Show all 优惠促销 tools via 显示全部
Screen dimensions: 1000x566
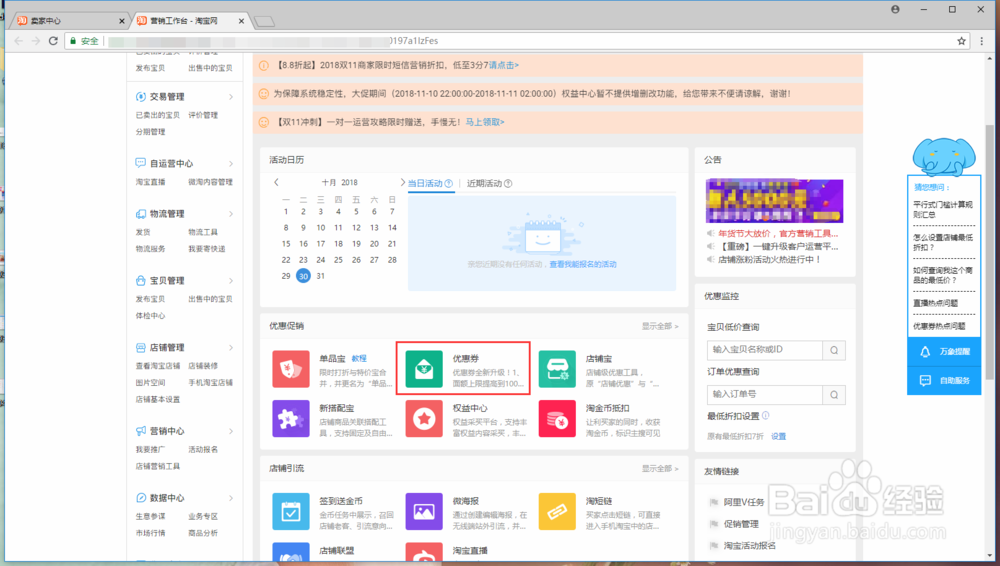coord(660,326)
